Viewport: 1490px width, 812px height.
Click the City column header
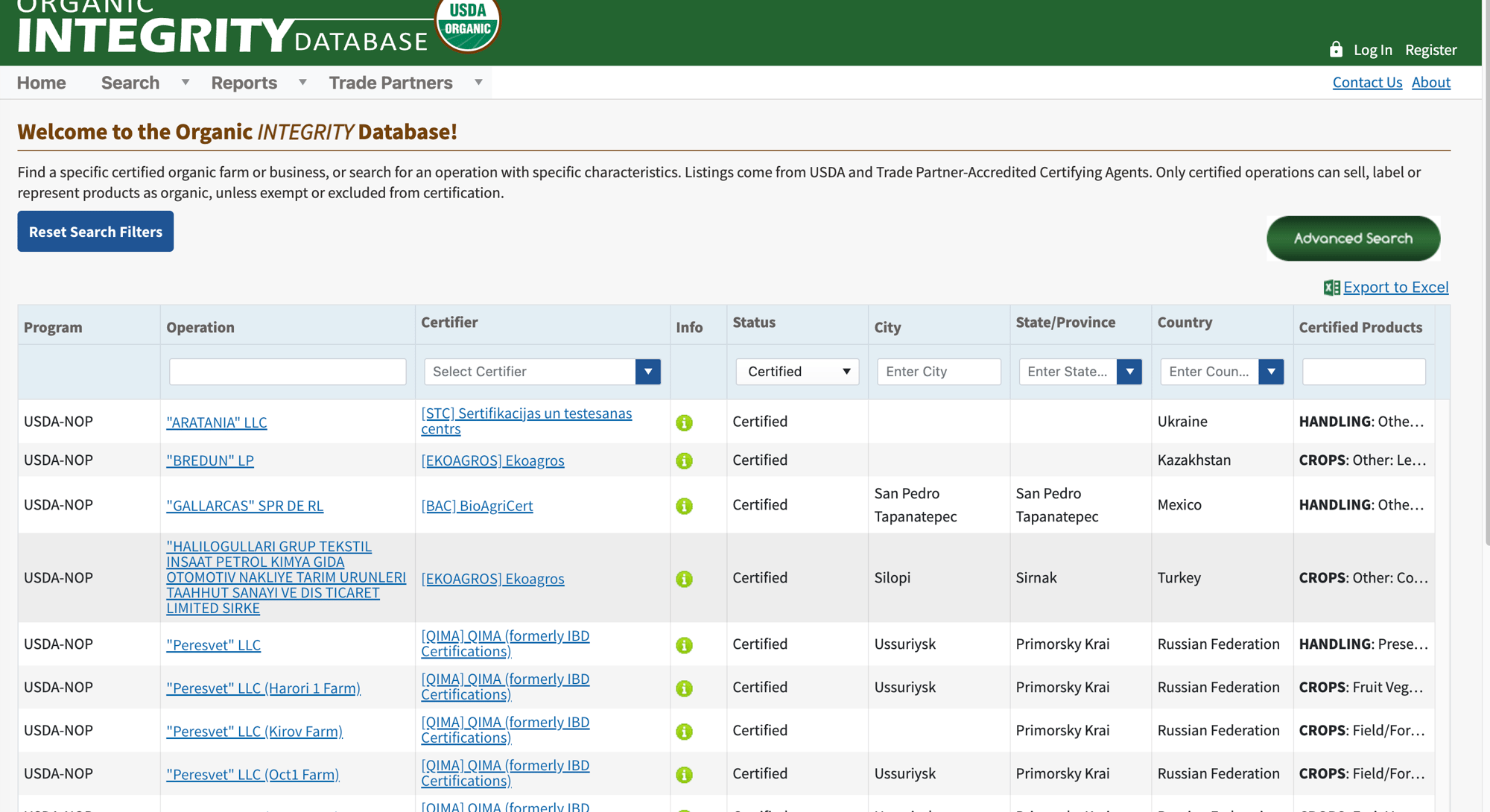click(x=887, y=327)
